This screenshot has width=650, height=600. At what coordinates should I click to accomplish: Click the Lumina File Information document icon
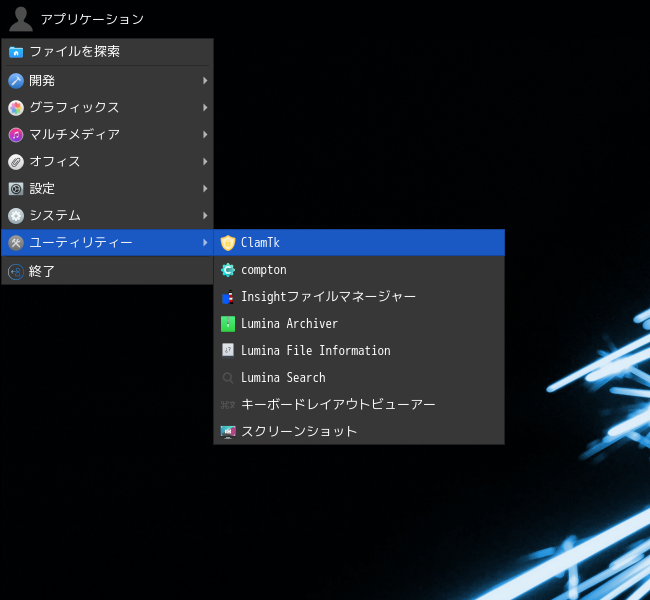pyautogui.click(x=228, y=350)
